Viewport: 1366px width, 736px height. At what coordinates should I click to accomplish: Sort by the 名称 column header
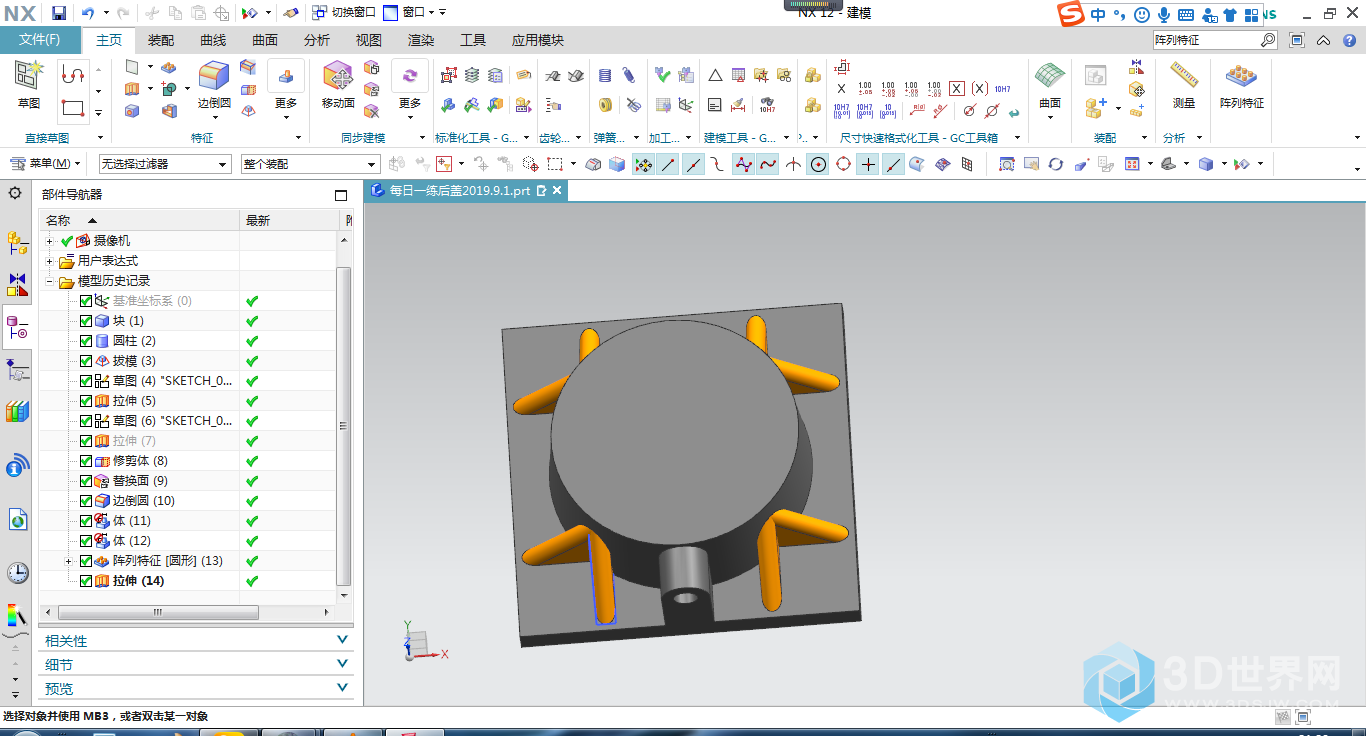[140, 220]
